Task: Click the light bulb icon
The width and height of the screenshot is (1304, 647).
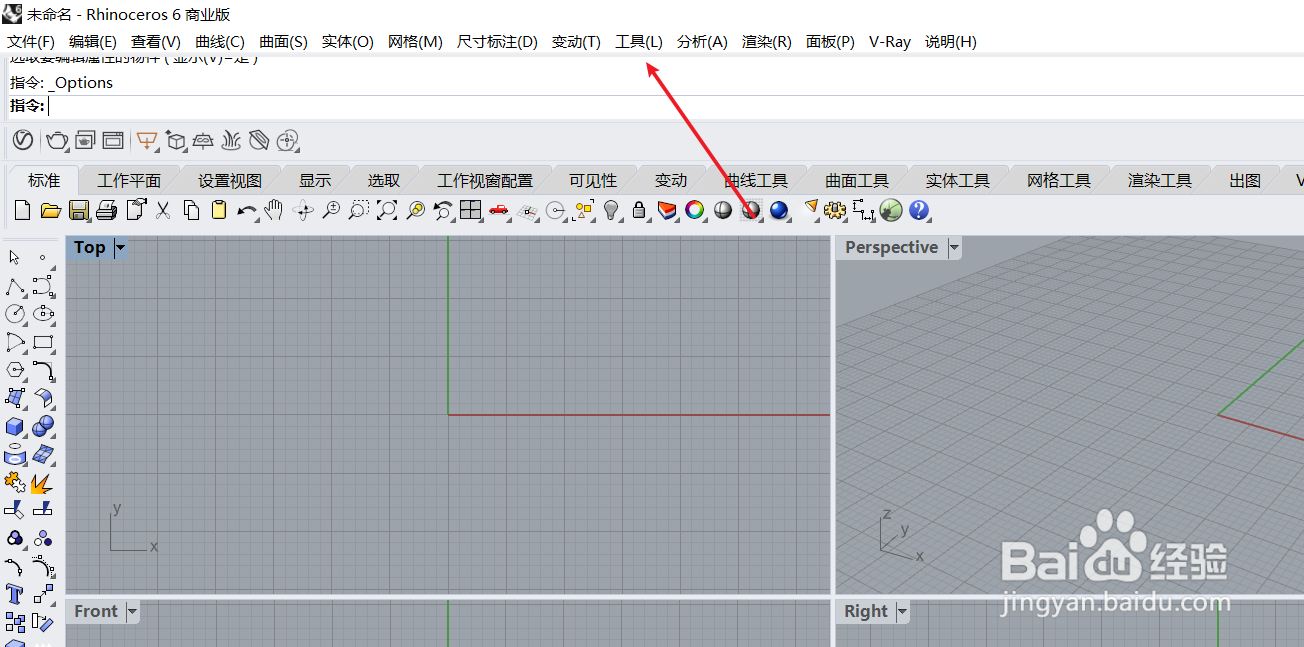Action: click(612, 210)
